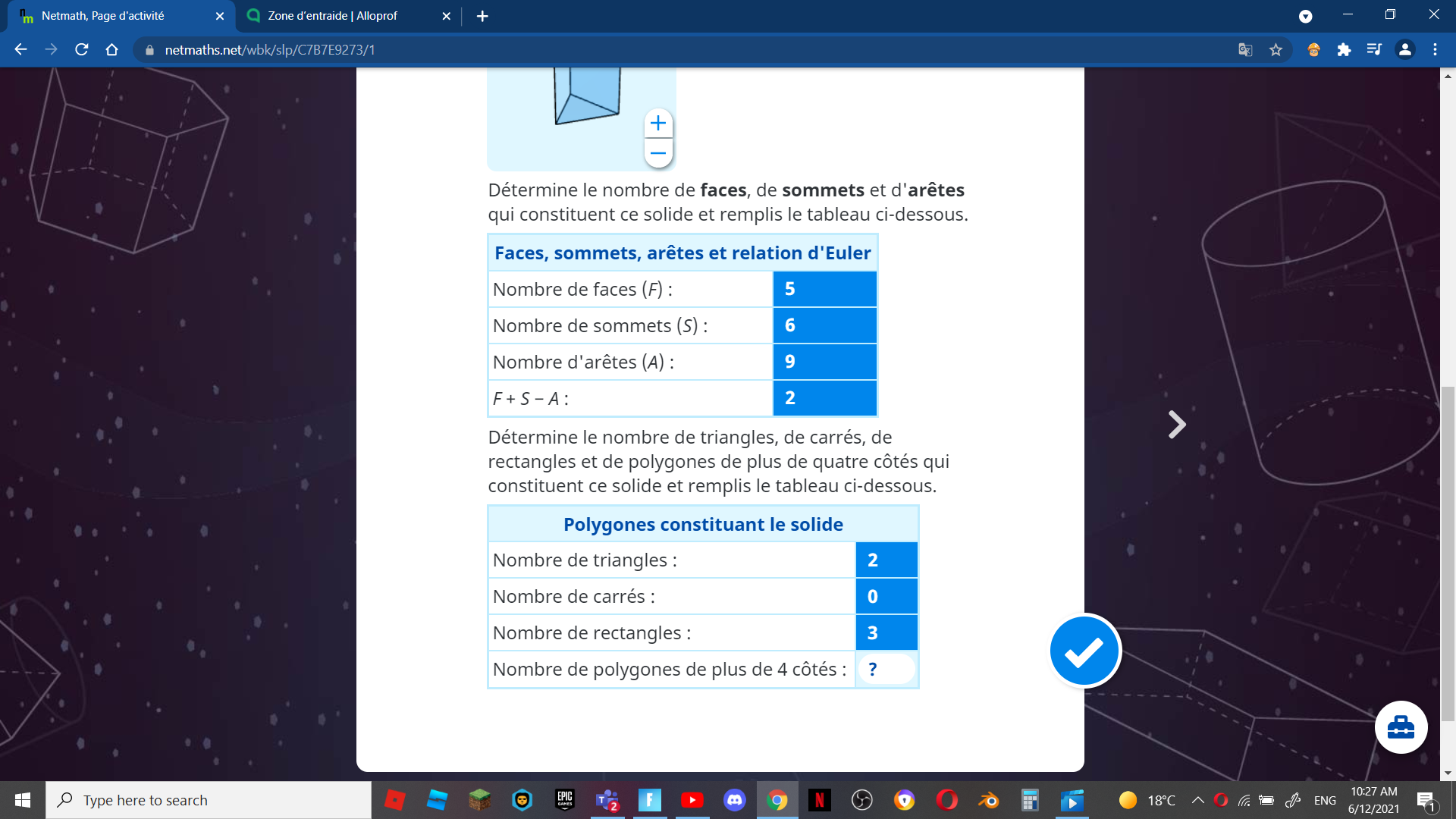This screenshot has width=1456, height=819.
Task: Zoom out of the solid using the minus icon
Action: pos(657,153)
